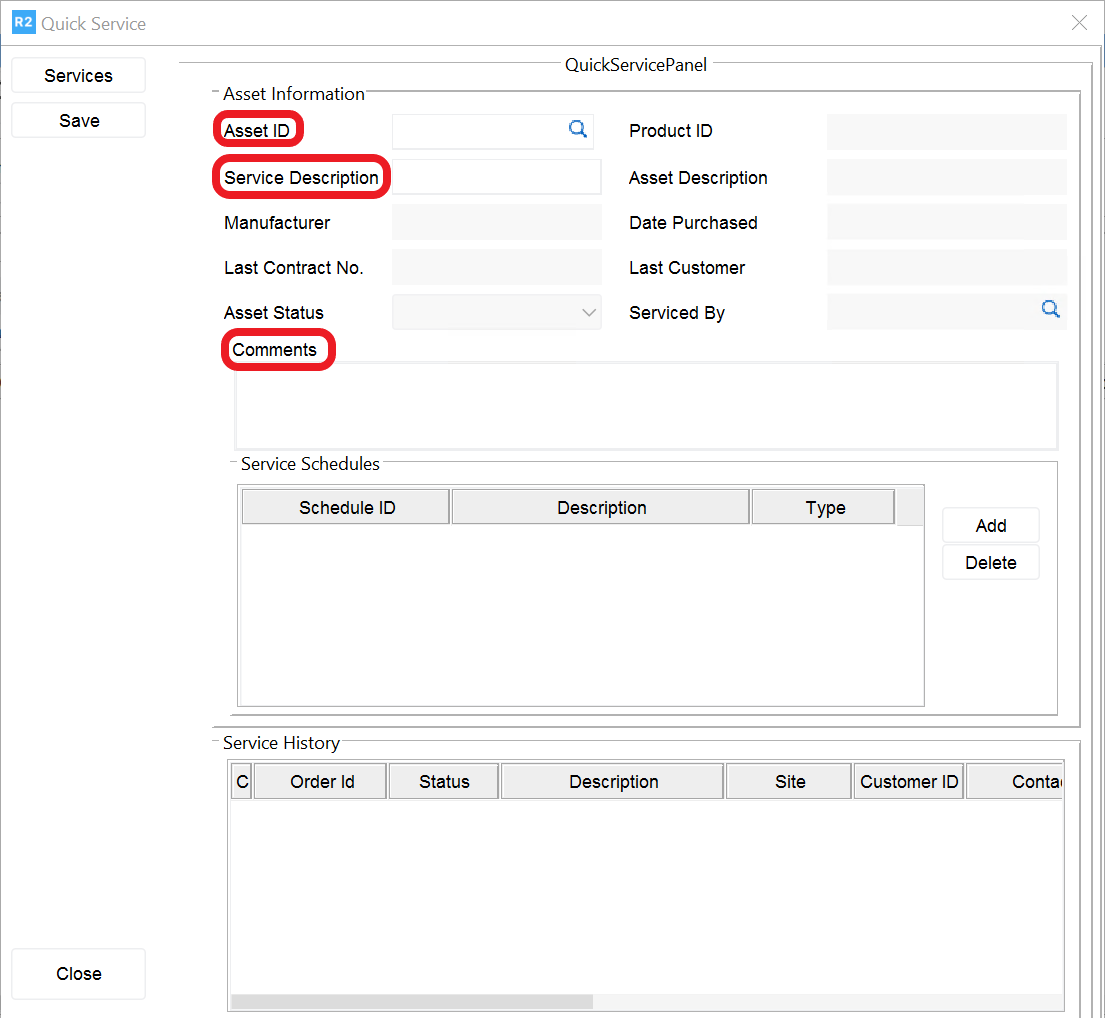Image resolution: width=1105 pixels, height=1018 pixels.
Task: Click the Services button
Action: click(78, 75)
